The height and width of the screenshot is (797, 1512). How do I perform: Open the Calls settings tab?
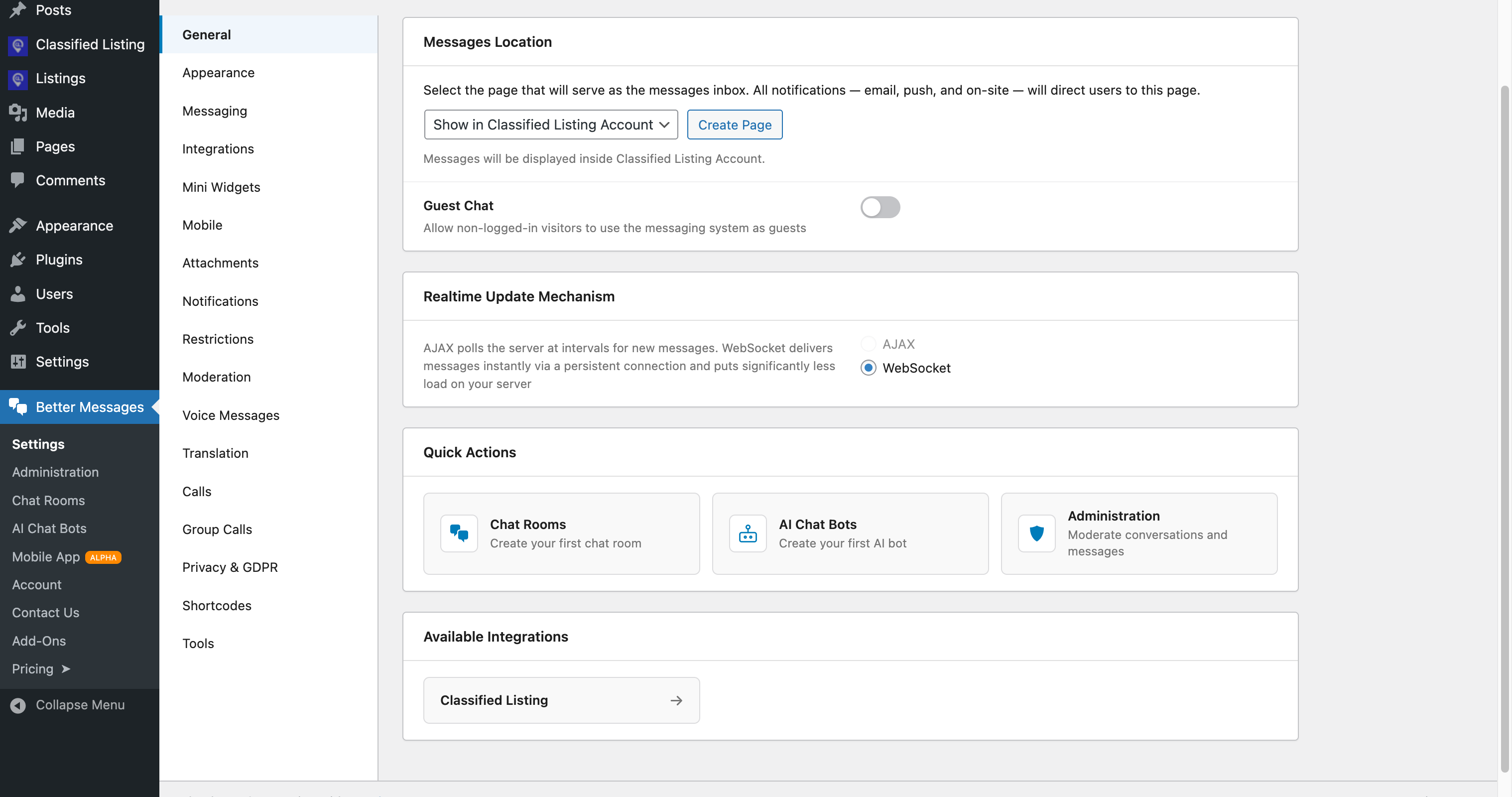click(269, 491)
